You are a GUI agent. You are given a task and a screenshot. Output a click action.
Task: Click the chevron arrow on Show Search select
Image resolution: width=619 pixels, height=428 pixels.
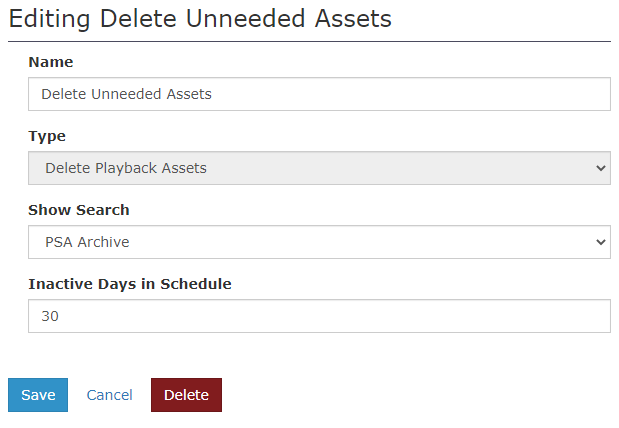click(600, 242)
